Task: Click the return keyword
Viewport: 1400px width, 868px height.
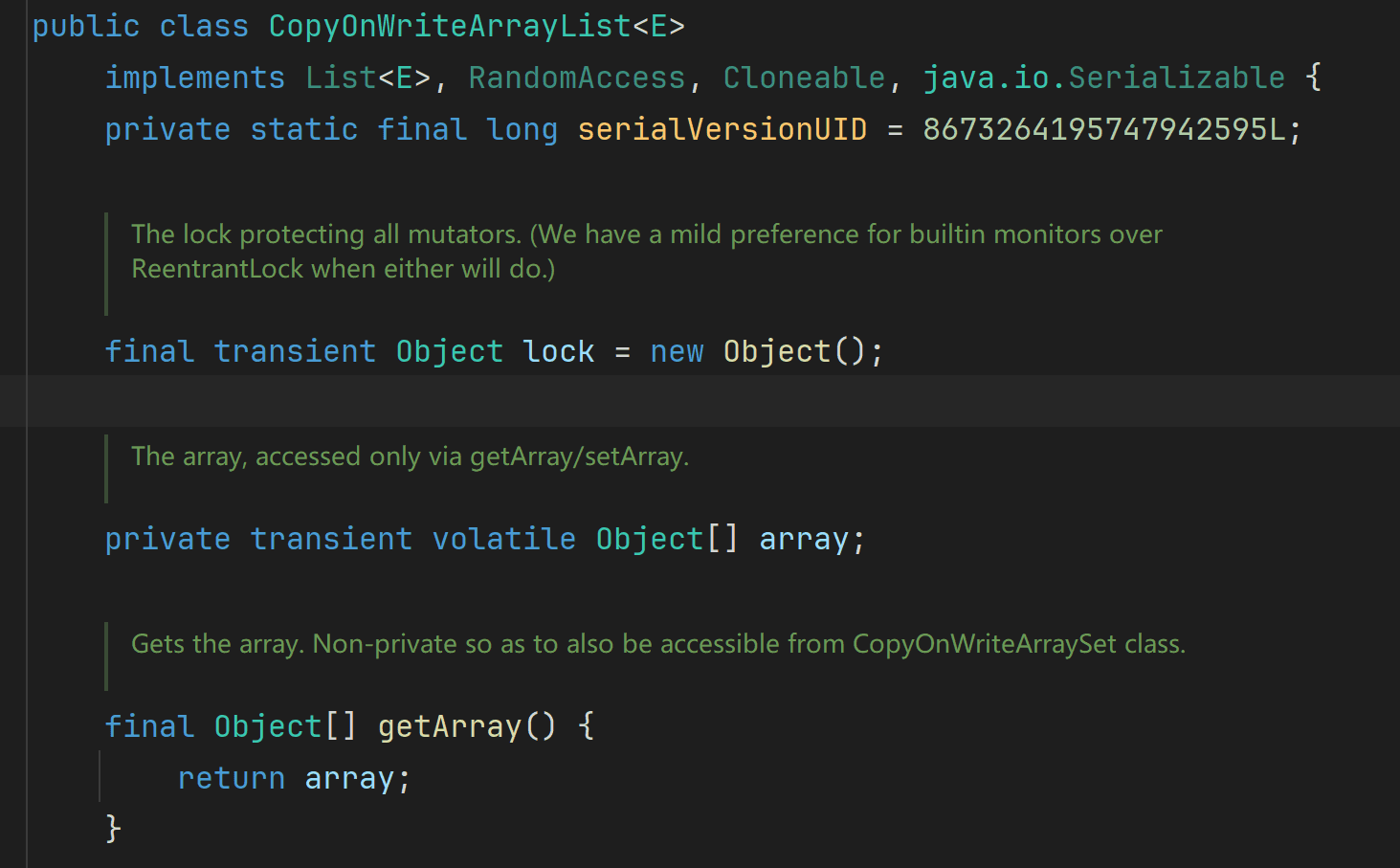Action: pos(231,778)
